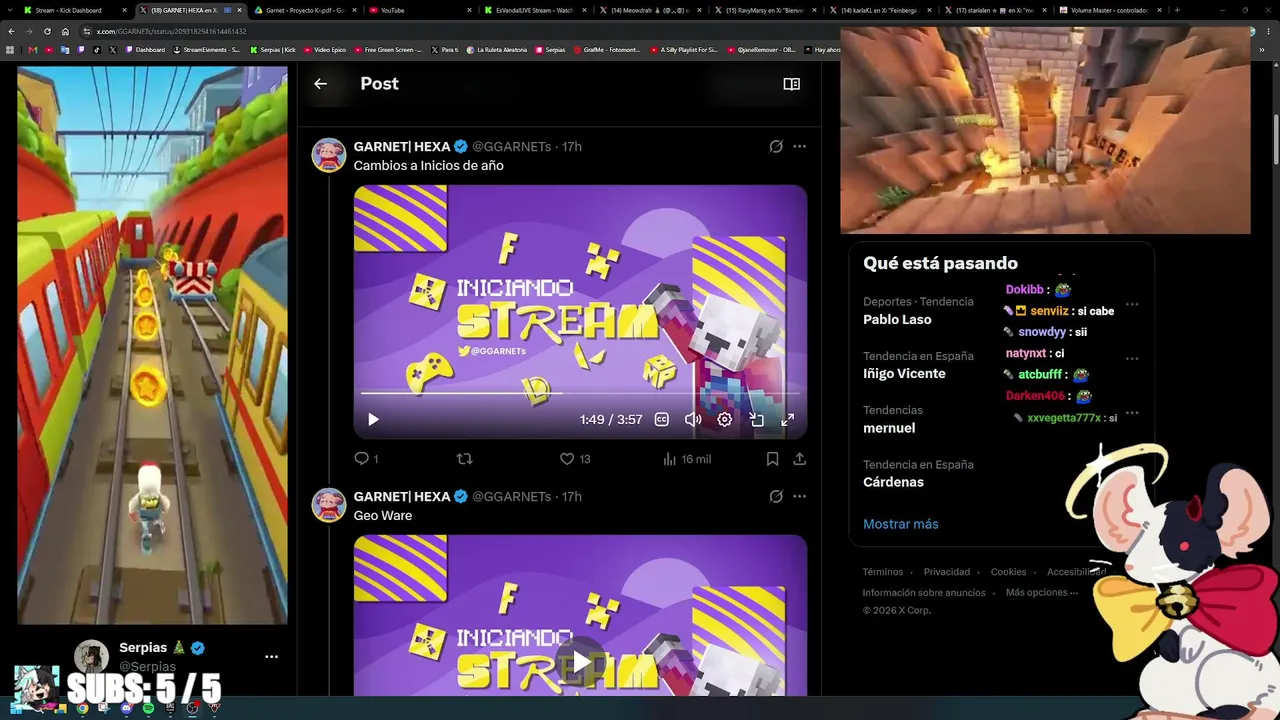Share the 'Cambios a Inicios de año' post
1280x720 pixels.
799,459
